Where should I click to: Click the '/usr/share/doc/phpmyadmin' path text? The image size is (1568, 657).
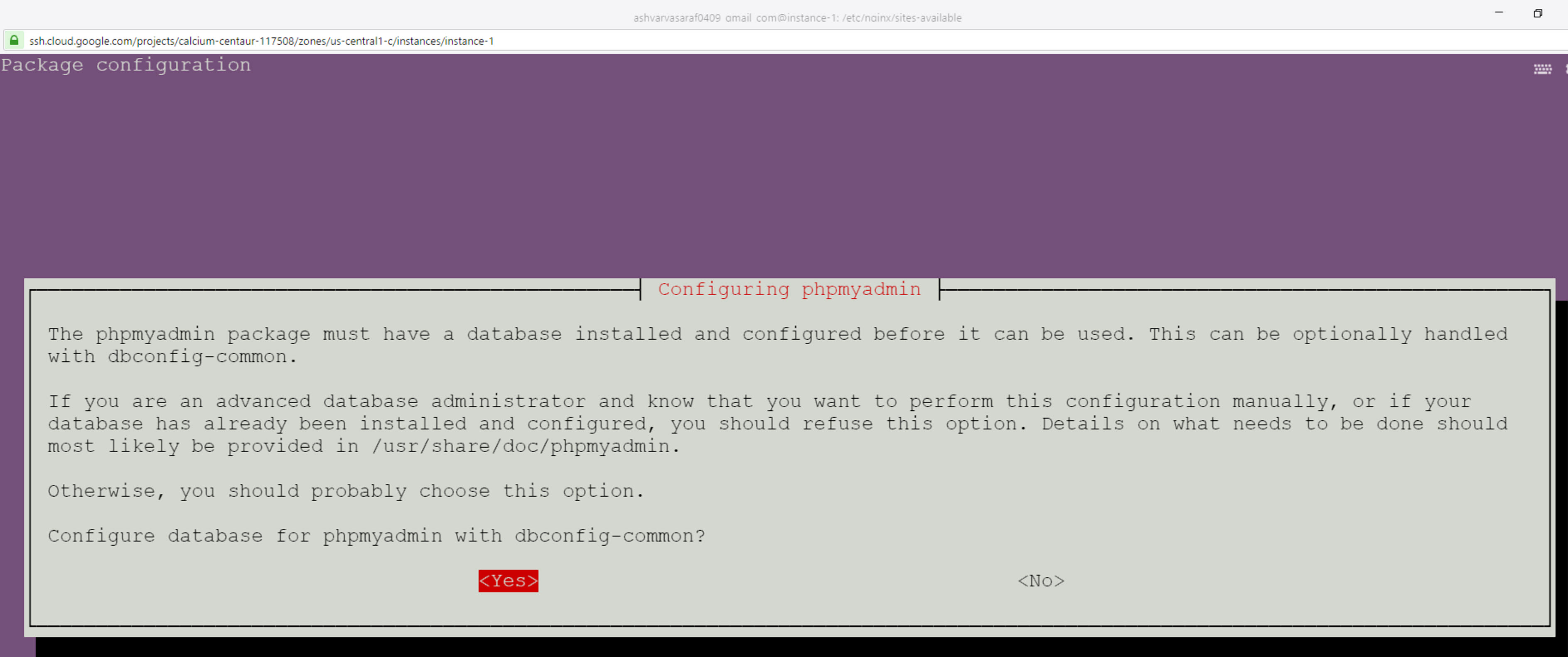(521, 446)
